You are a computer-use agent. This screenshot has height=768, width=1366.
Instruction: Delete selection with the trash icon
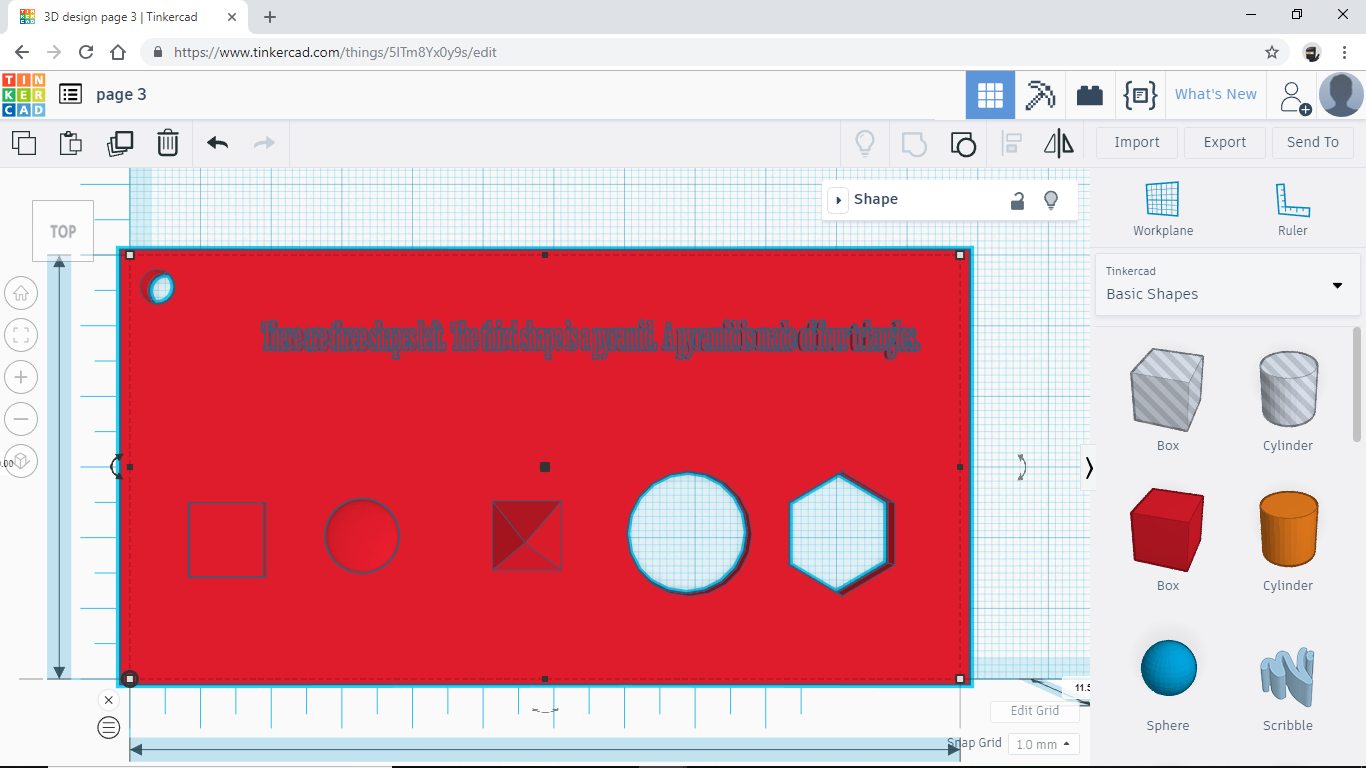[168, 143]
